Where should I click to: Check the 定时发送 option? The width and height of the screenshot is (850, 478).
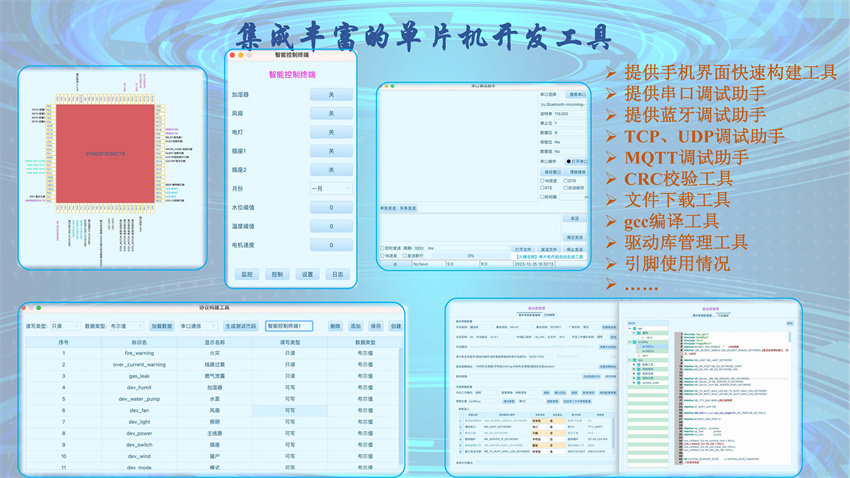click(x=383, y=248)
